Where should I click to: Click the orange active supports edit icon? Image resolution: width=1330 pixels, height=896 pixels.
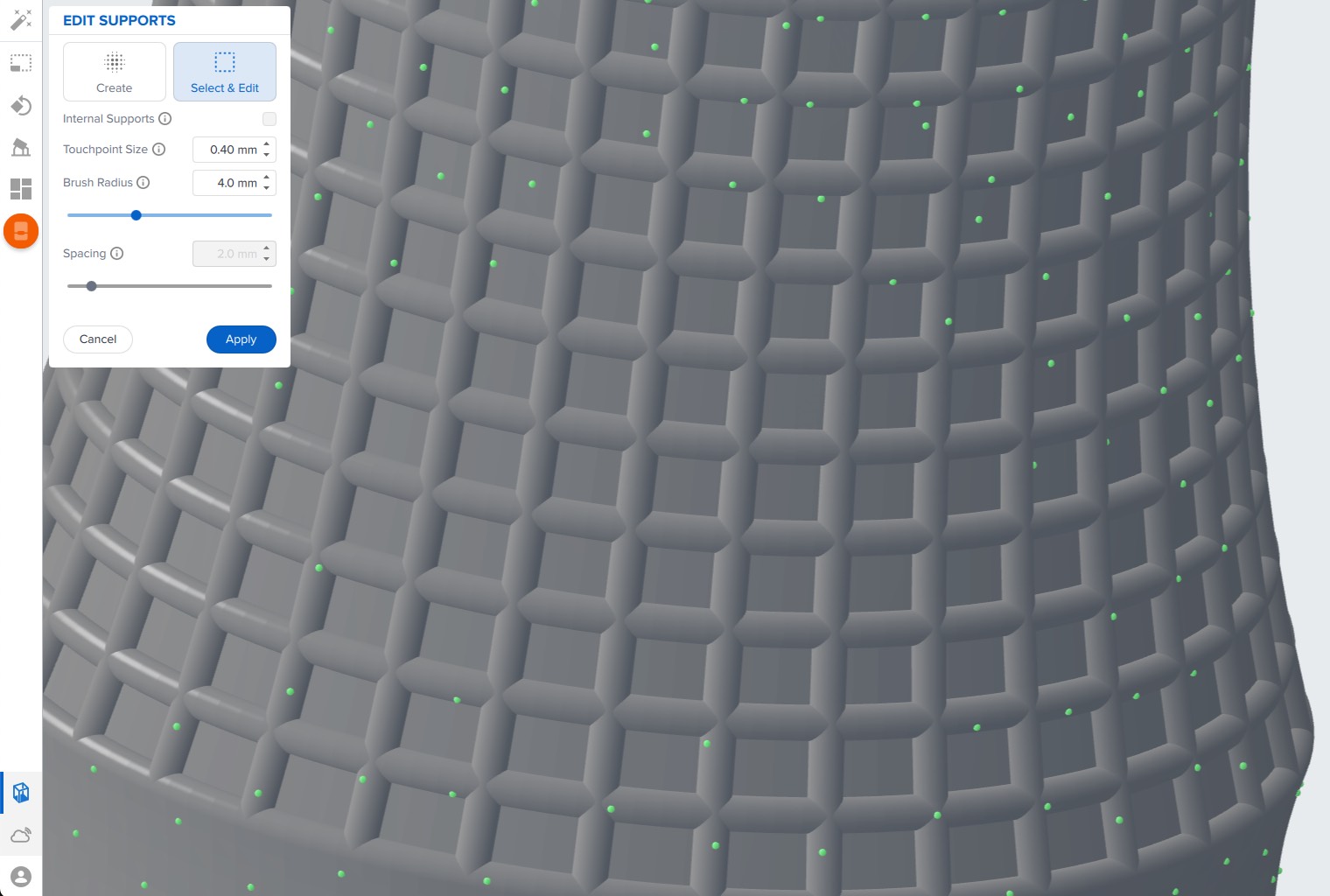pos(21,231)
